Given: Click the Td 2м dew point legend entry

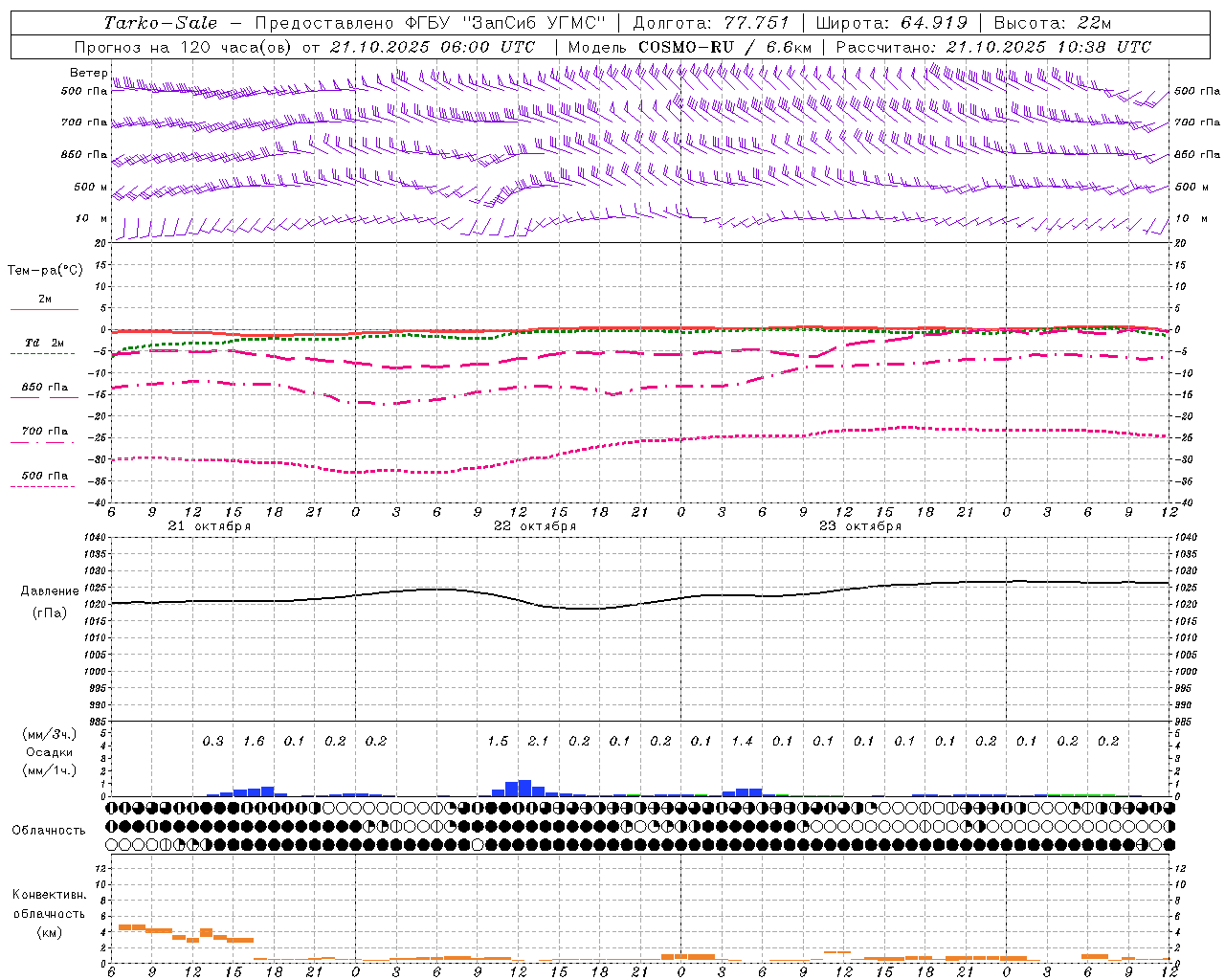Looking at the screenshot, I should (44, 343).
